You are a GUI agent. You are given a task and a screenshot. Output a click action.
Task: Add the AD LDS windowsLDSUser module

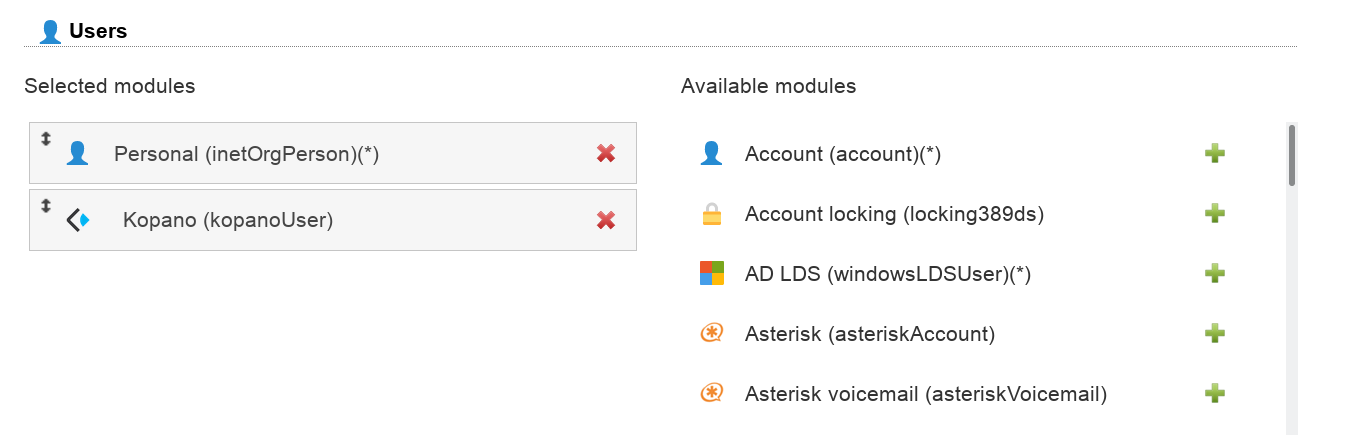[1215, 273]
